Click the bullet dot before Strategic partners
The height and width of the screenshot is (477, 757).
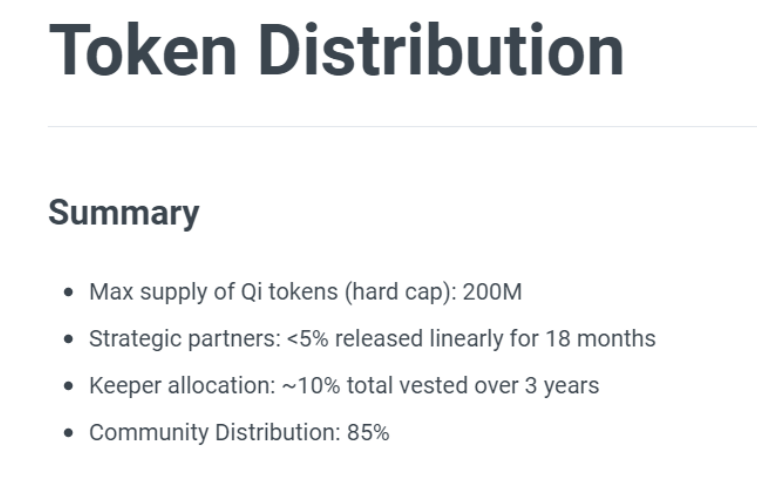(x=69, y=339)
